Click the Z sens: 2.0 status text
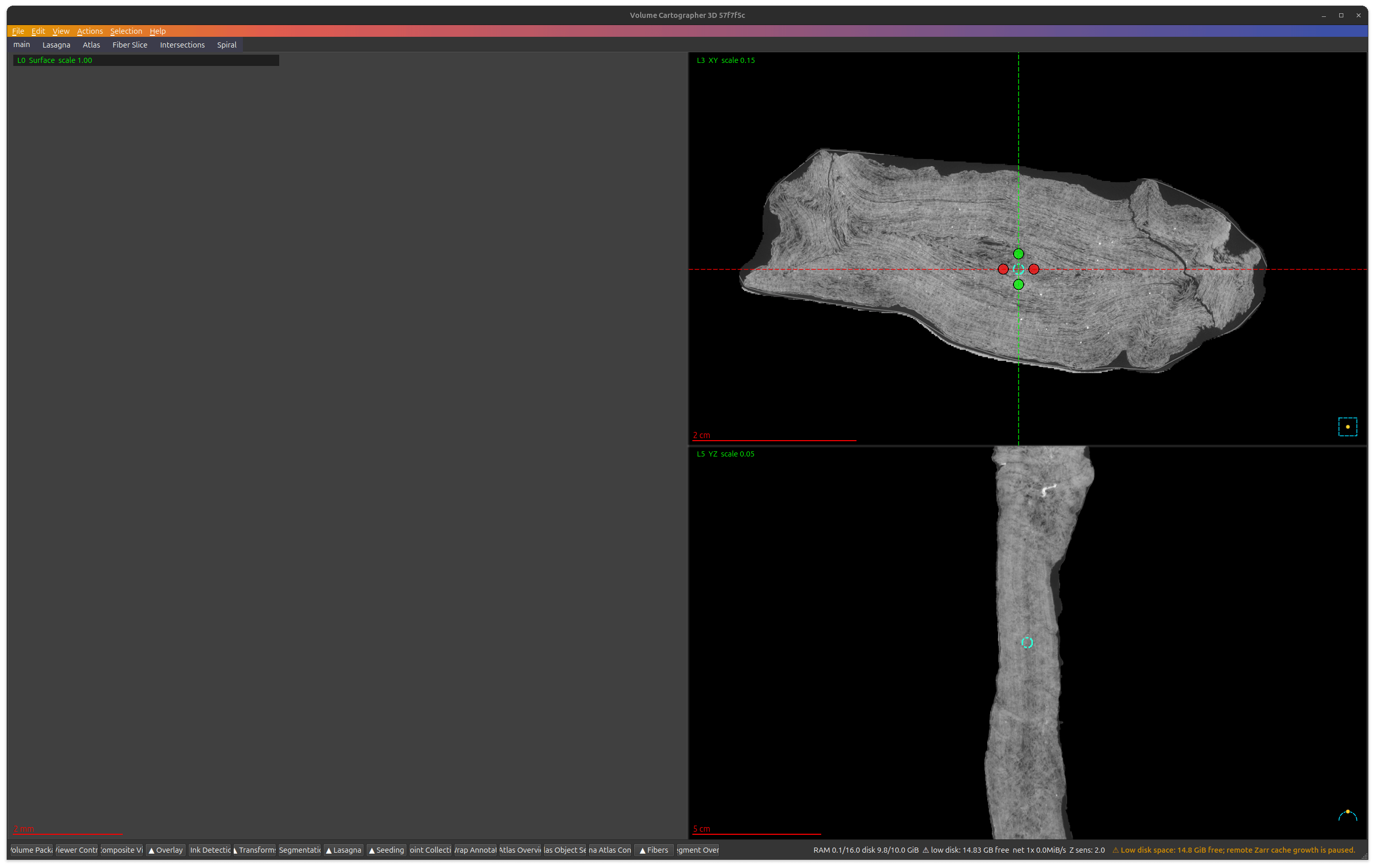The image size is (1375, 868). coord(1087,850)
